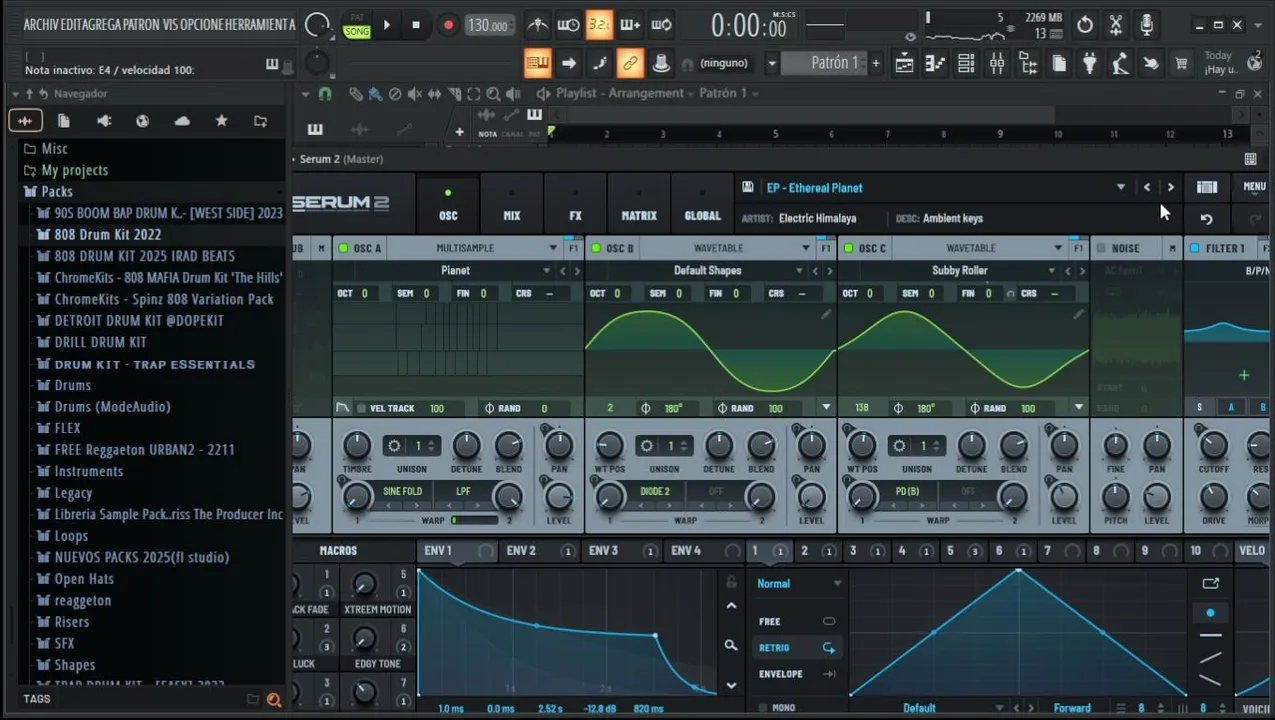Select the zoom magnifier tool in Playlist
This screenshot has height=720, width=1275.
tap(493, 93)
